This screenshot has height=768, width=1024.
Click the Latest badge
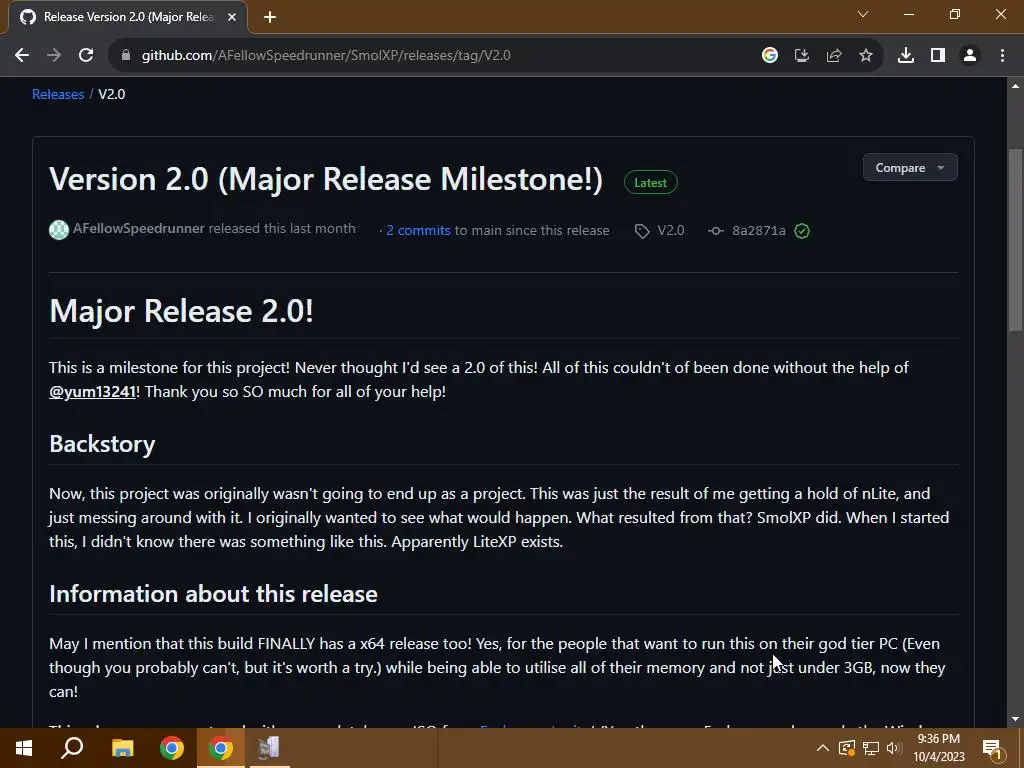tap(650, 183)
